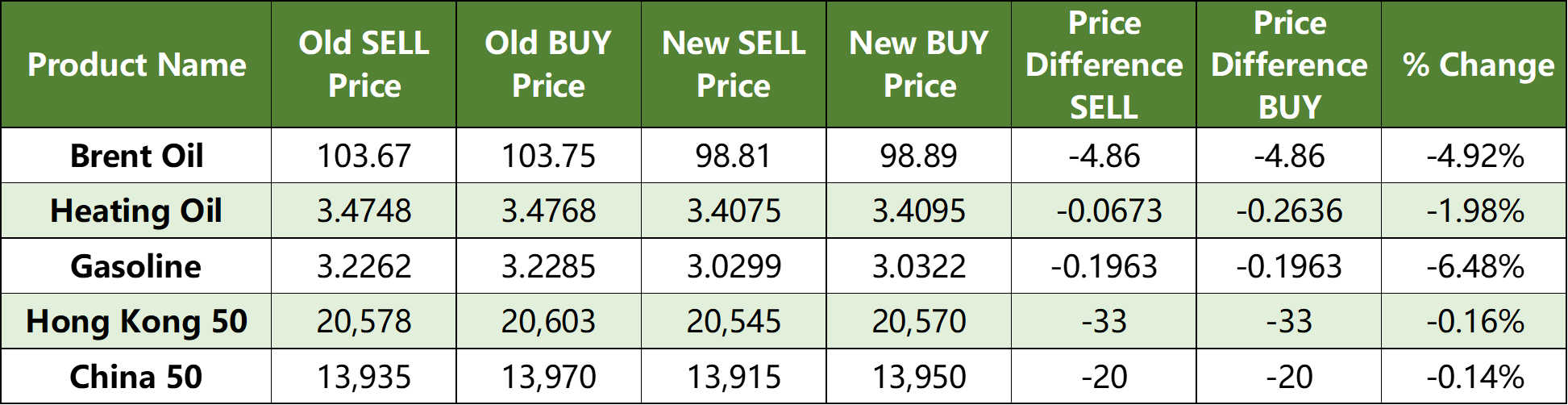This screenshot has width=1568, height=405.
Task: Click the Heating Oil product cell
Action: [136, 211]
